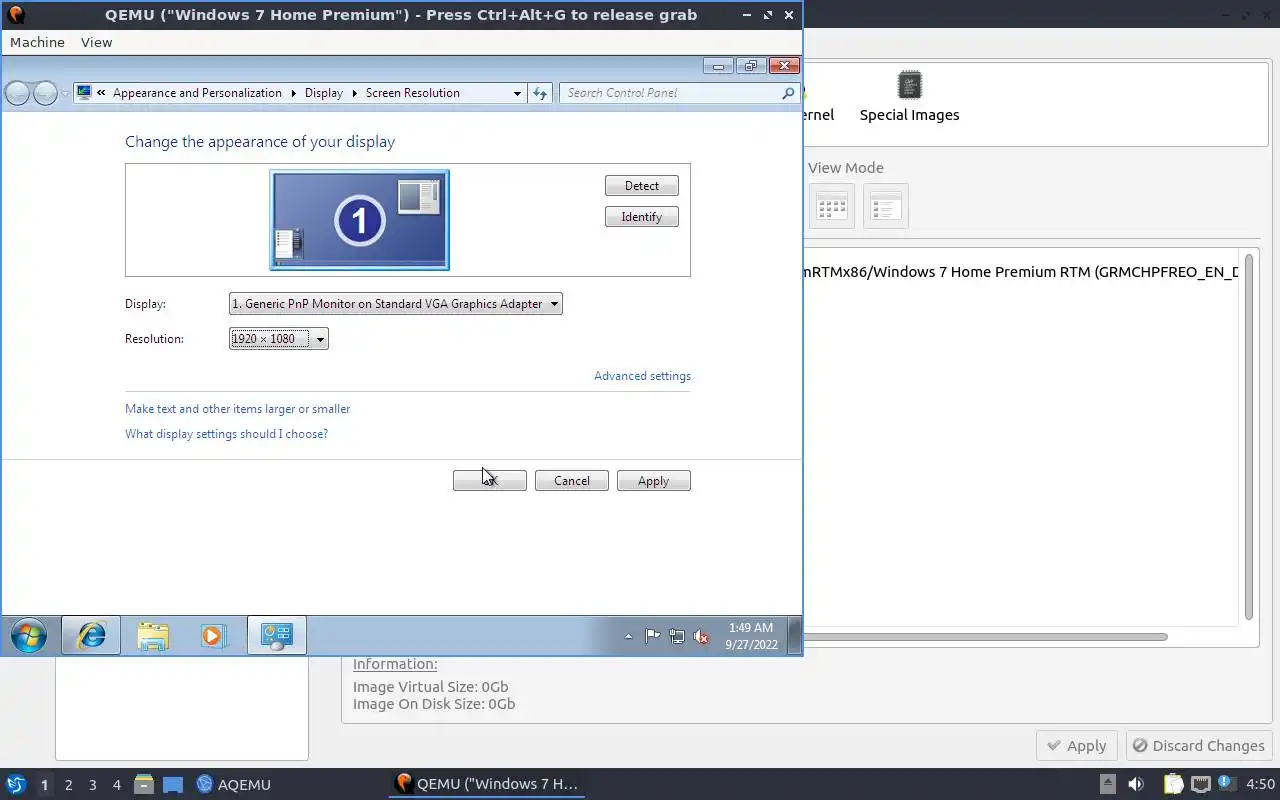Select the Control Panel taskbar icon
The width and height of the screenshot is (1280, 800).
click(x=276, y=635)
